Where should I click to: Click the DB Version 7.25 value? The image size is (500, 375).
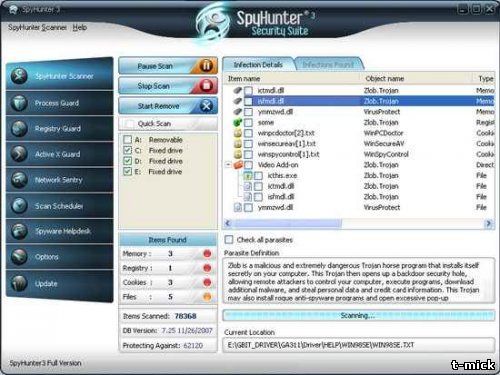point(187,330)
